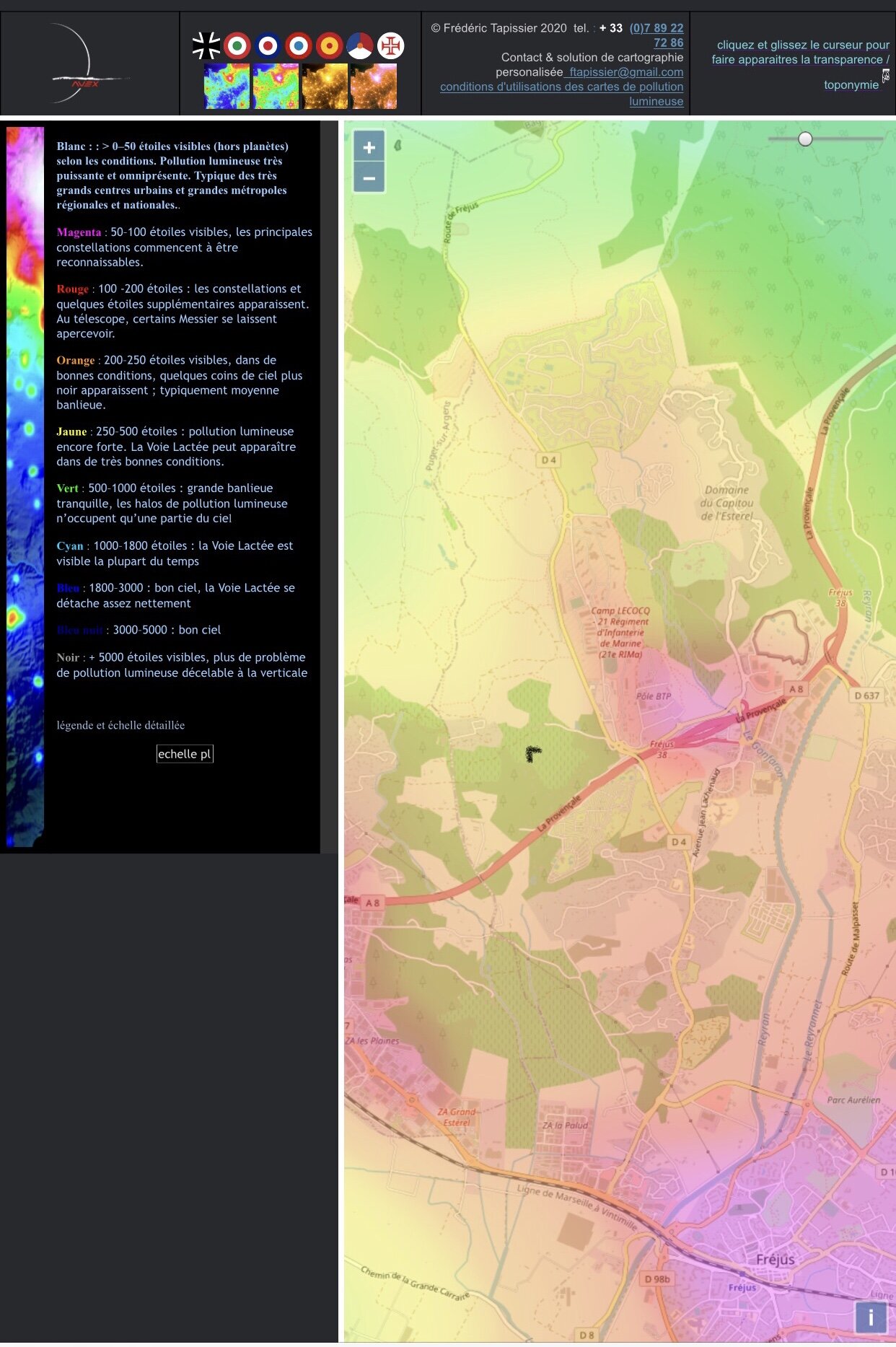
Task: Click 'Puget-sur-Argens' map label
Action: click(x=438, y=436)
